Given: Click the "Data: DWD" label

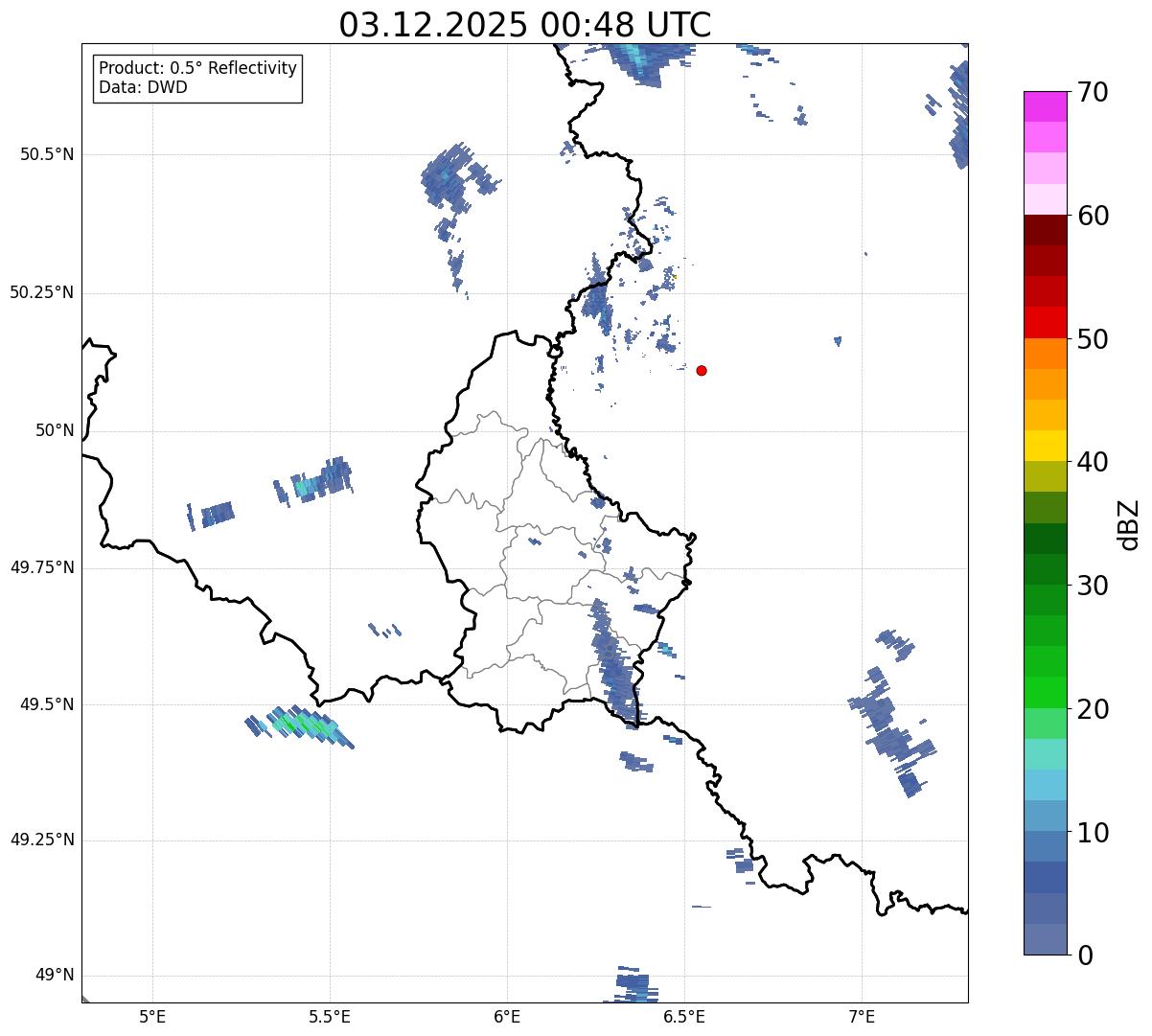Looking at the screenshot, I should point(143,87).
